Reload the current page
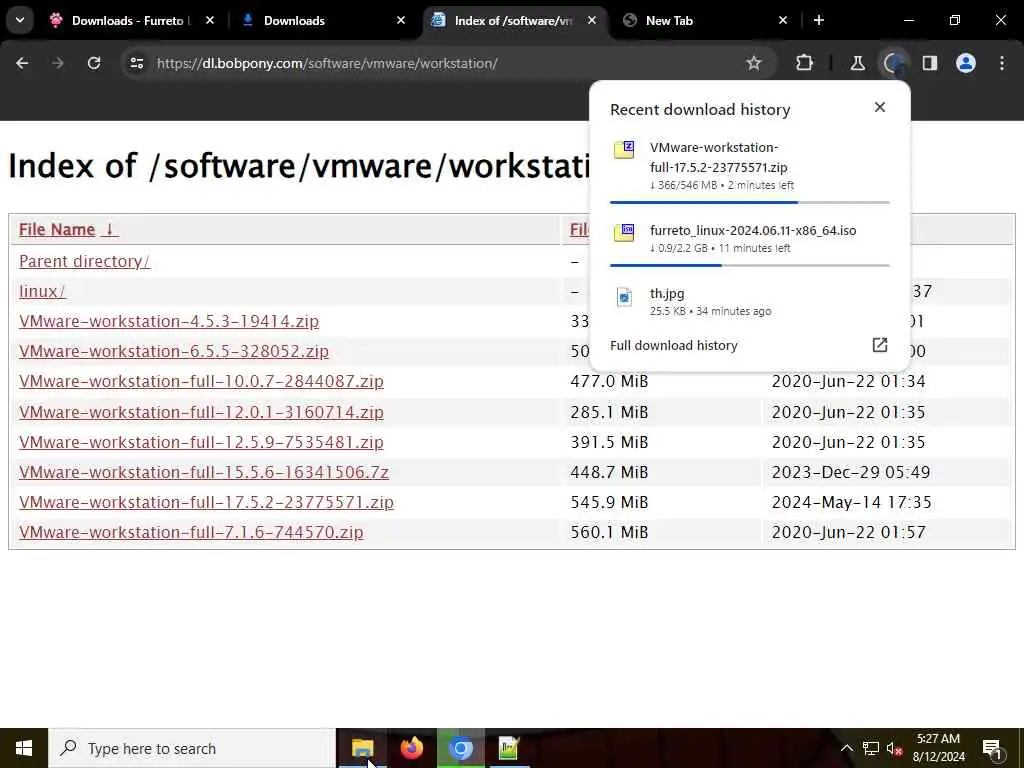 (94, 63)
